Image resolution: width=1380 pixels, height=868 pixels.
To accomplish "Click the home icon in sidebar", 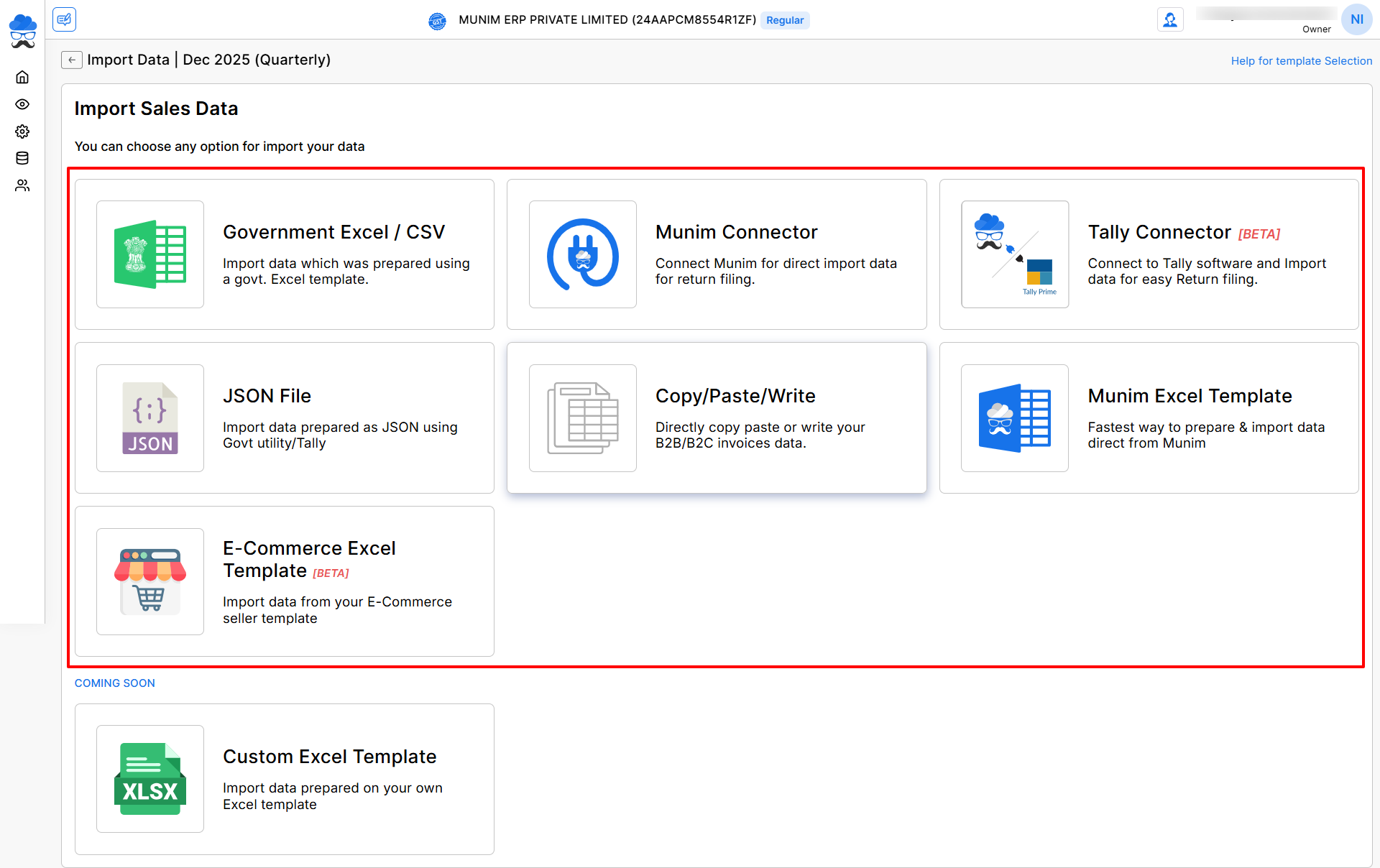I will tap(22, 77).
